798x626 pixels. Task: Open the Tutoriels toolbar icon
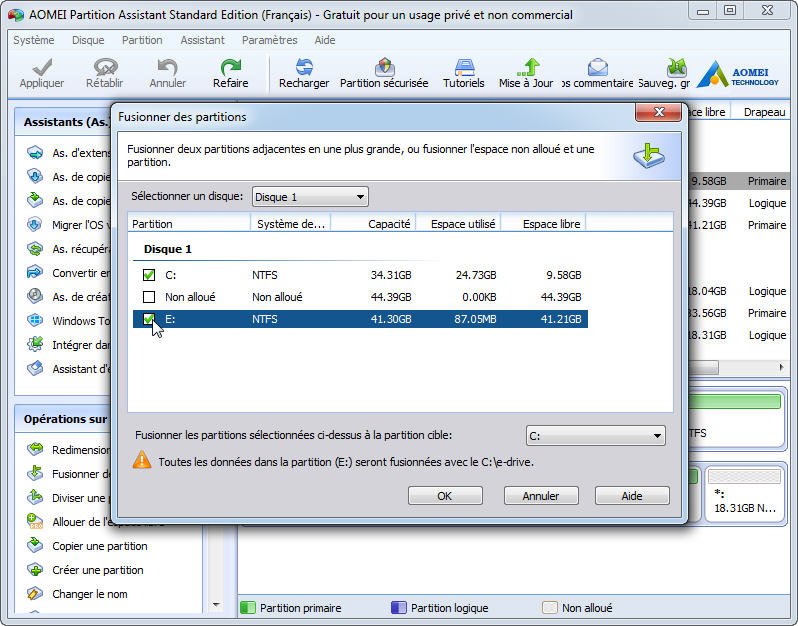click(x=464, y=67)
